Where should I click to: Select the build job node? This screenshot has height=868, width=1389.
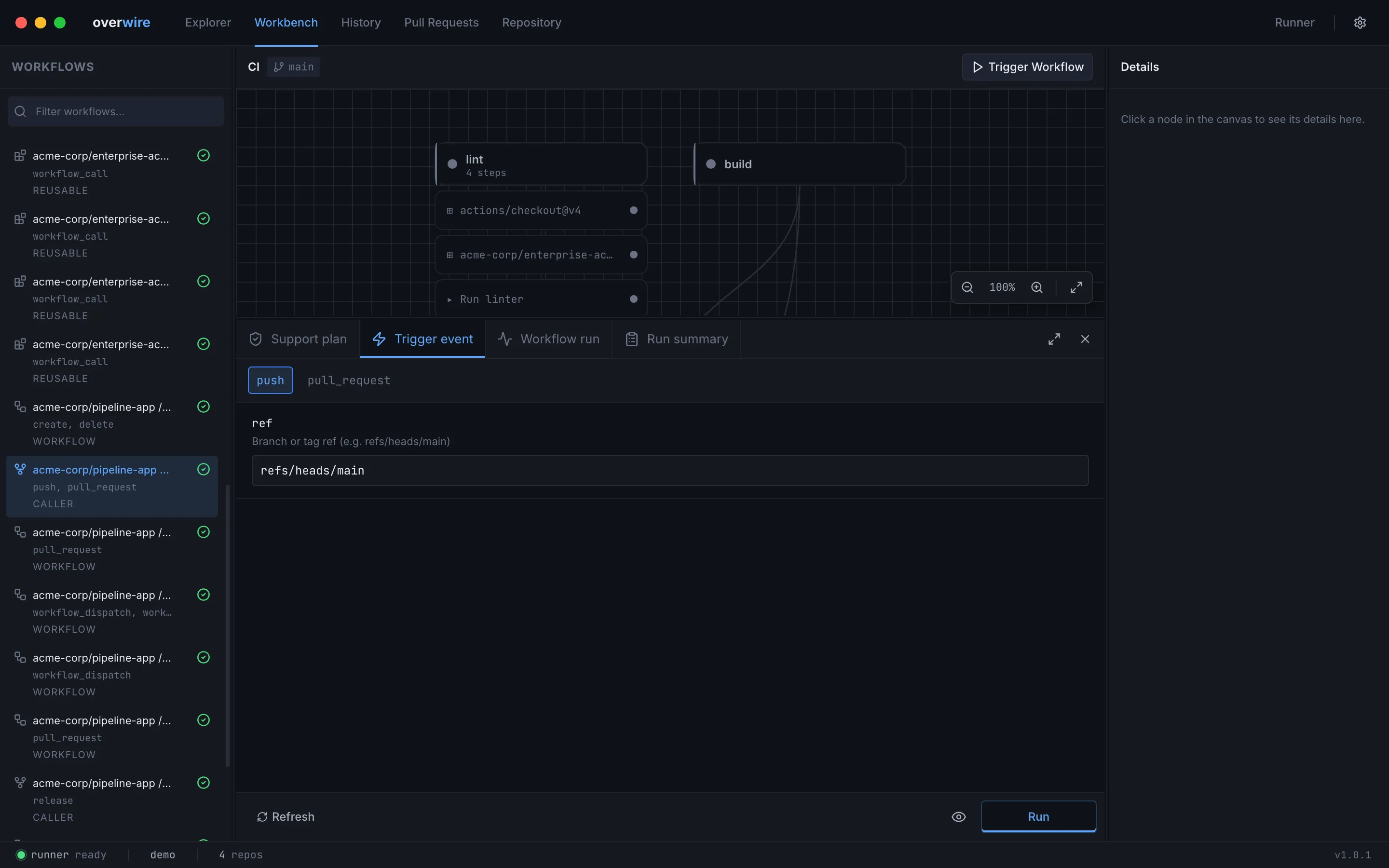pyautogui.click(x=800, y=164)
